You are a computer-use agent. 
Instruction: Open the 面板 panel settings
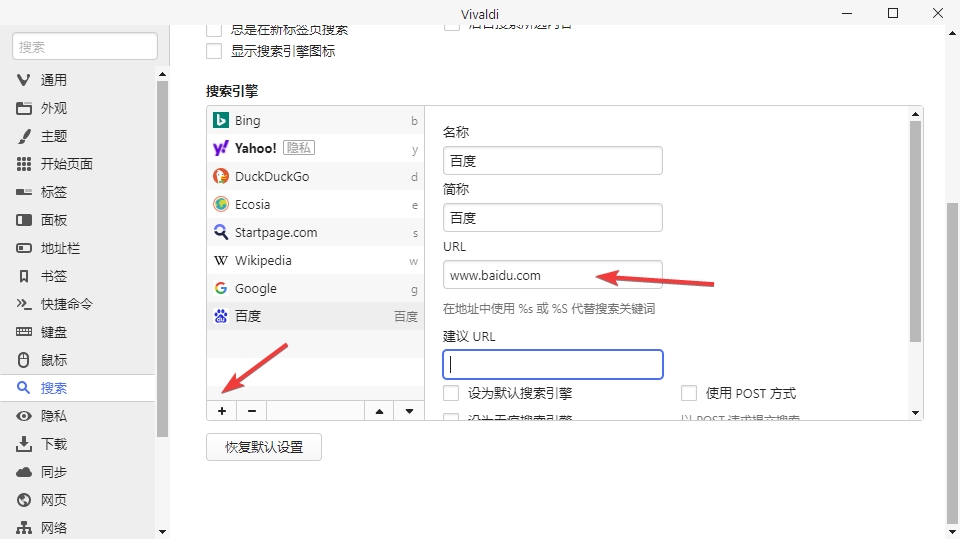pos(78,220)
